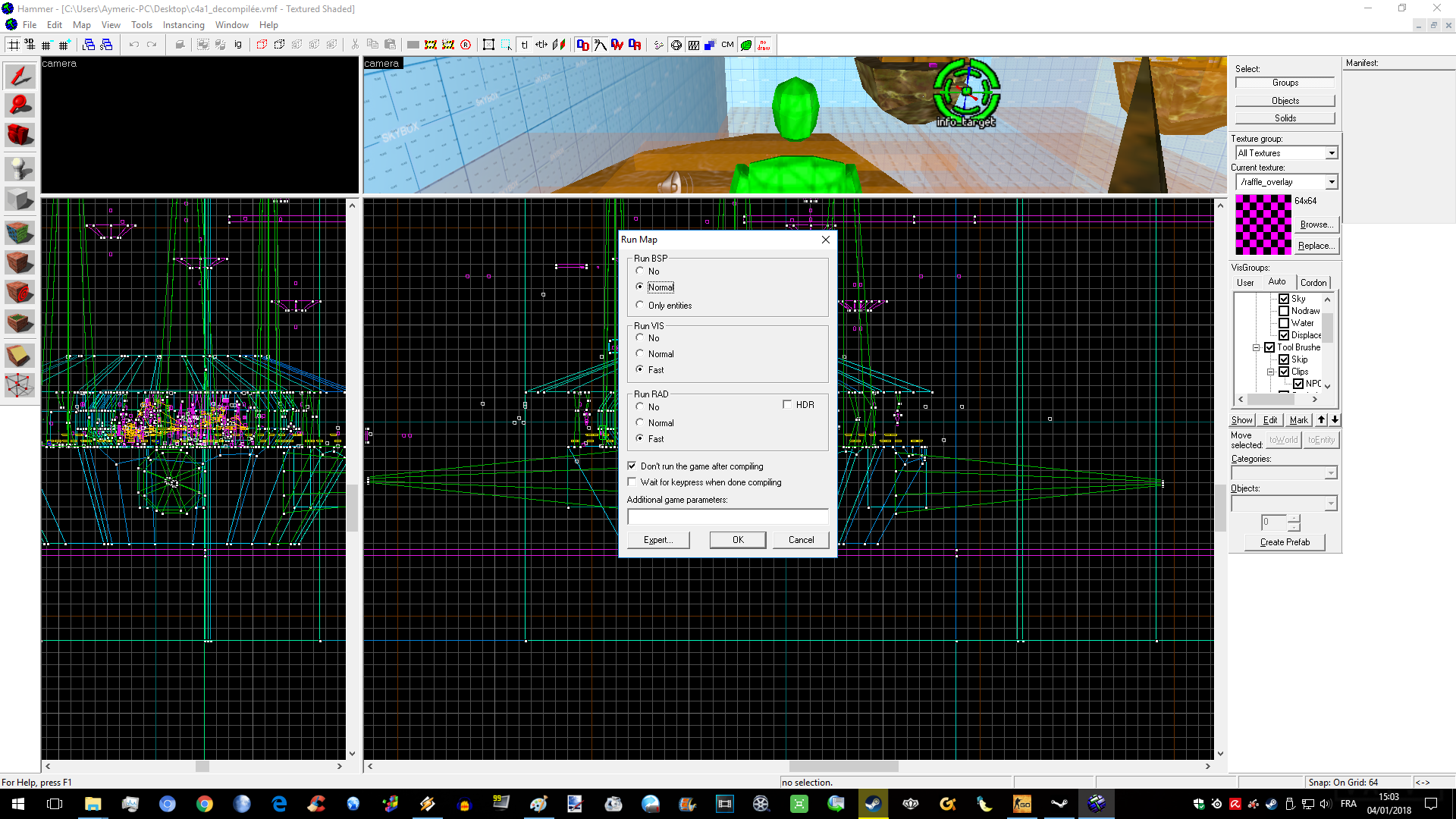Click the Expert... button
The width and height of the screenshot is (1456, 819).
[657, 540]
